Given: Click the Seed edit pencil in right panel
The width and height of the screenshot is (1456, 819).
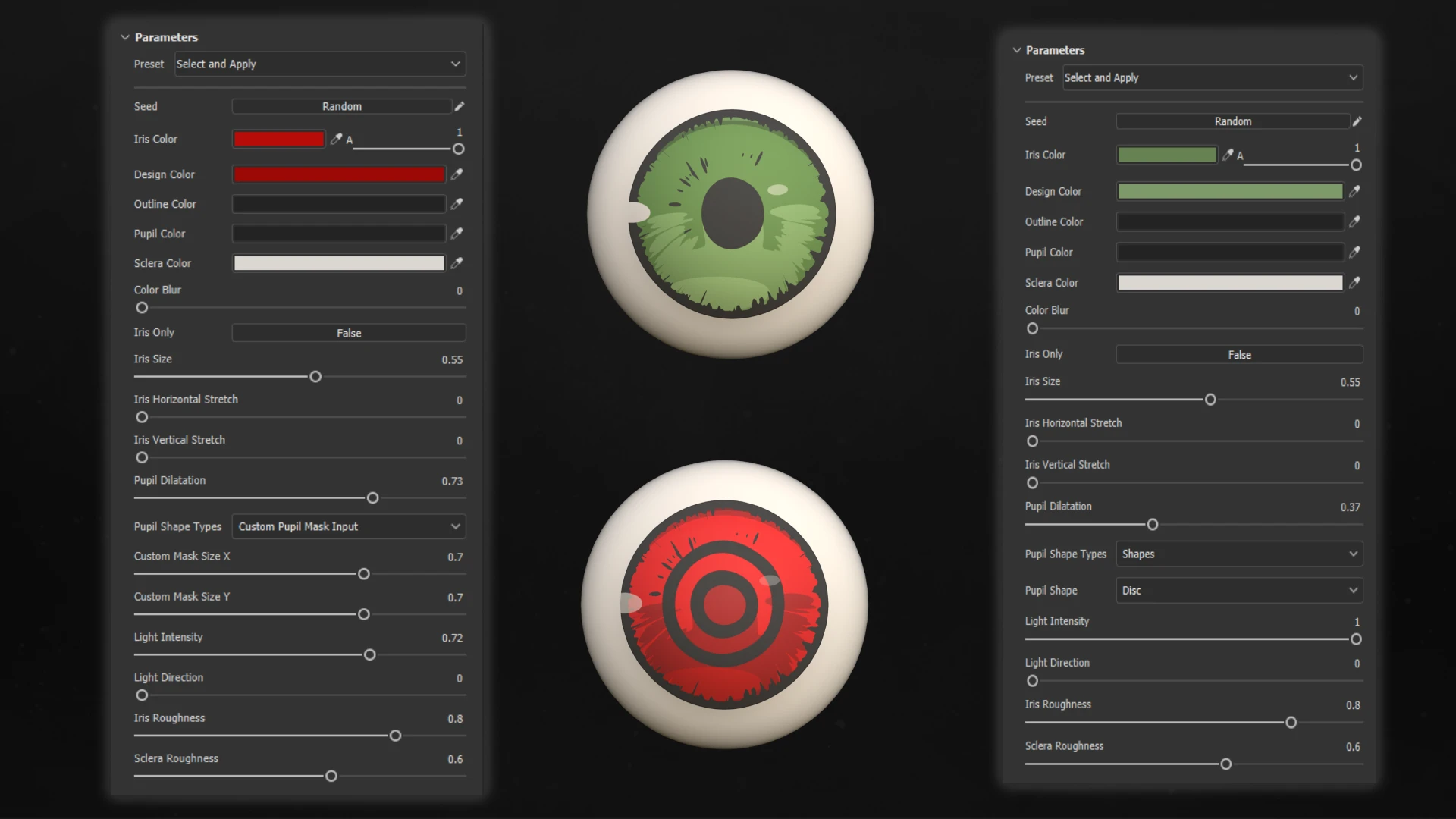Looking at the screenshot, I should click(1357, 121).
